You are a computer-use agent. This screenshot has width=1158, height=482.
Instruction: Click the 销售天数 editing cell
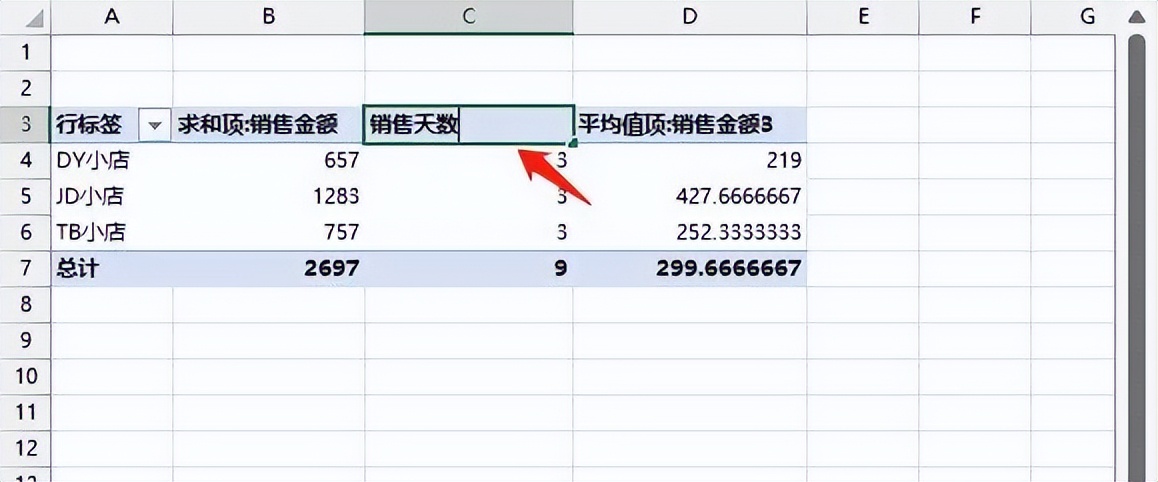[469, 125]
